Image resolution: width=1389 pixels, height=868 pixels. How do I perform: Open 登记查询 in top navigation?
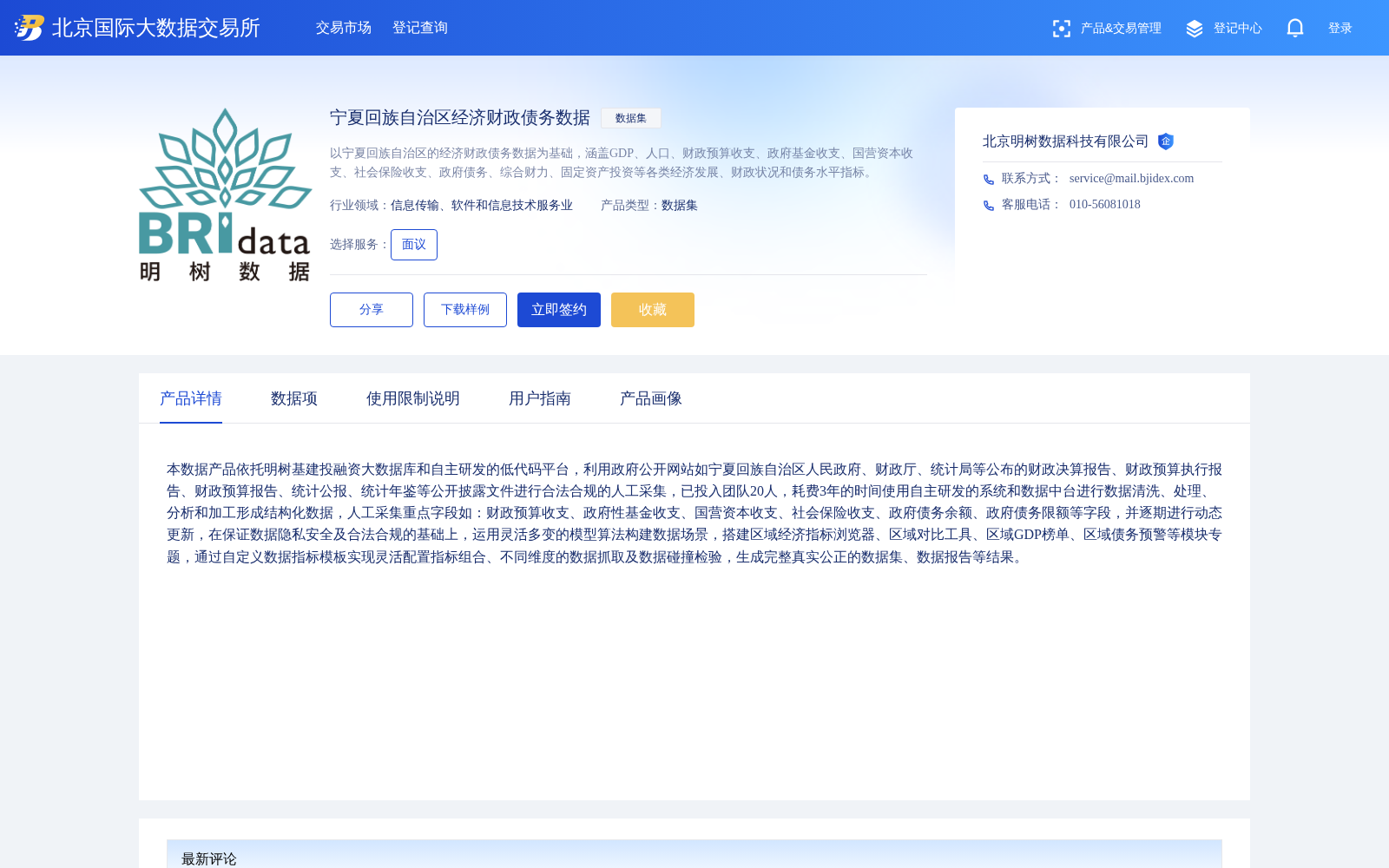click(420, 28)
